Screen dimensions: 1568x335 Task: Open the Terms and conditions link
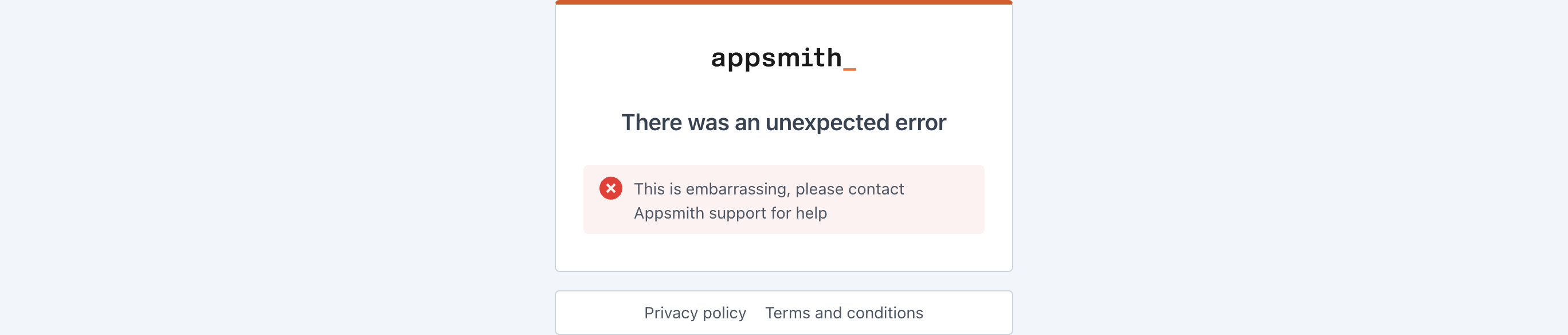coord(844,313)
